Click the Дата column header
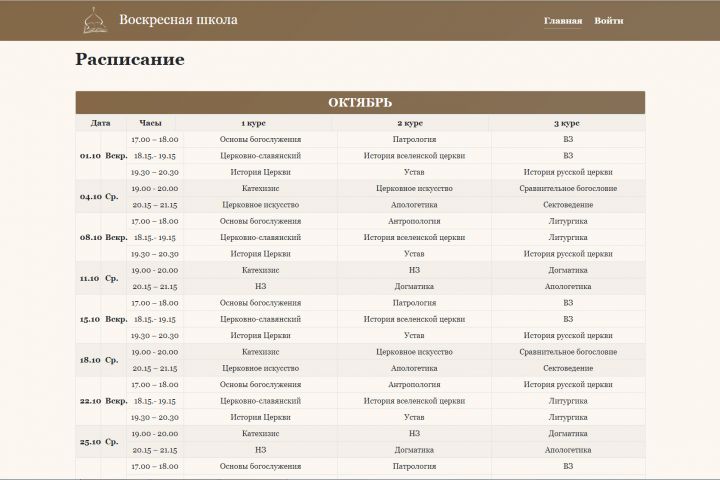This screenshot has width=720, height=480. pos(101,123)
